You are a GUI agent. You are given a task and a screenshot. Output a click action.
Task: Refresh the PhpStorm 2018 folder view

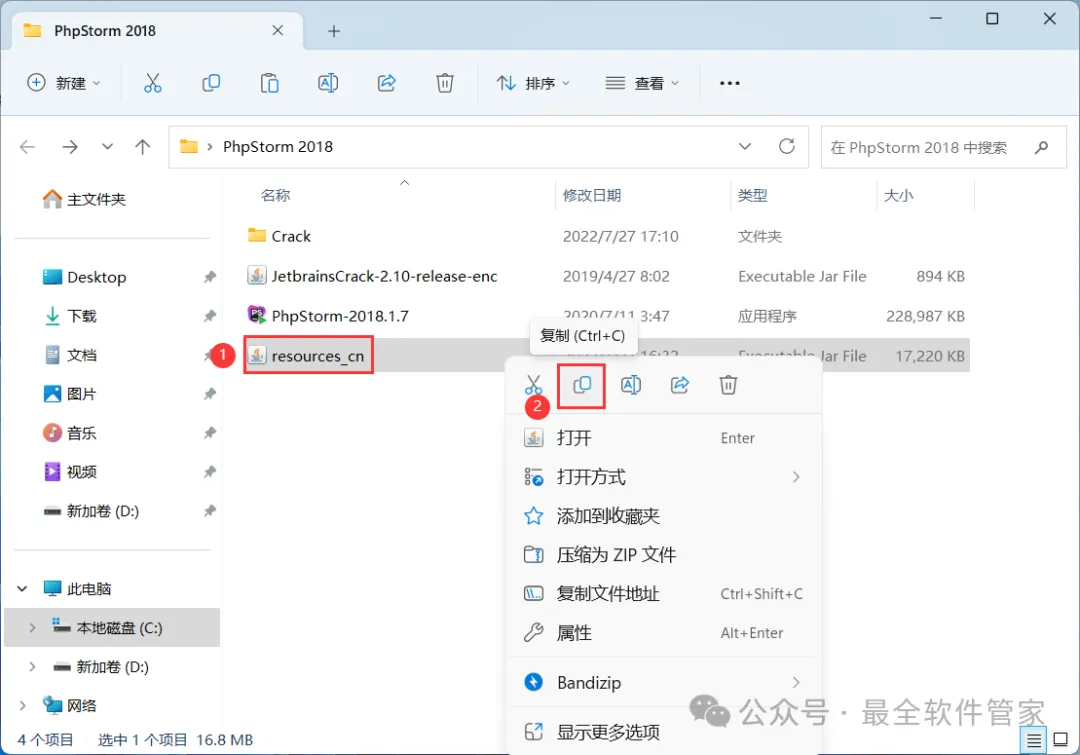(787, 146)
